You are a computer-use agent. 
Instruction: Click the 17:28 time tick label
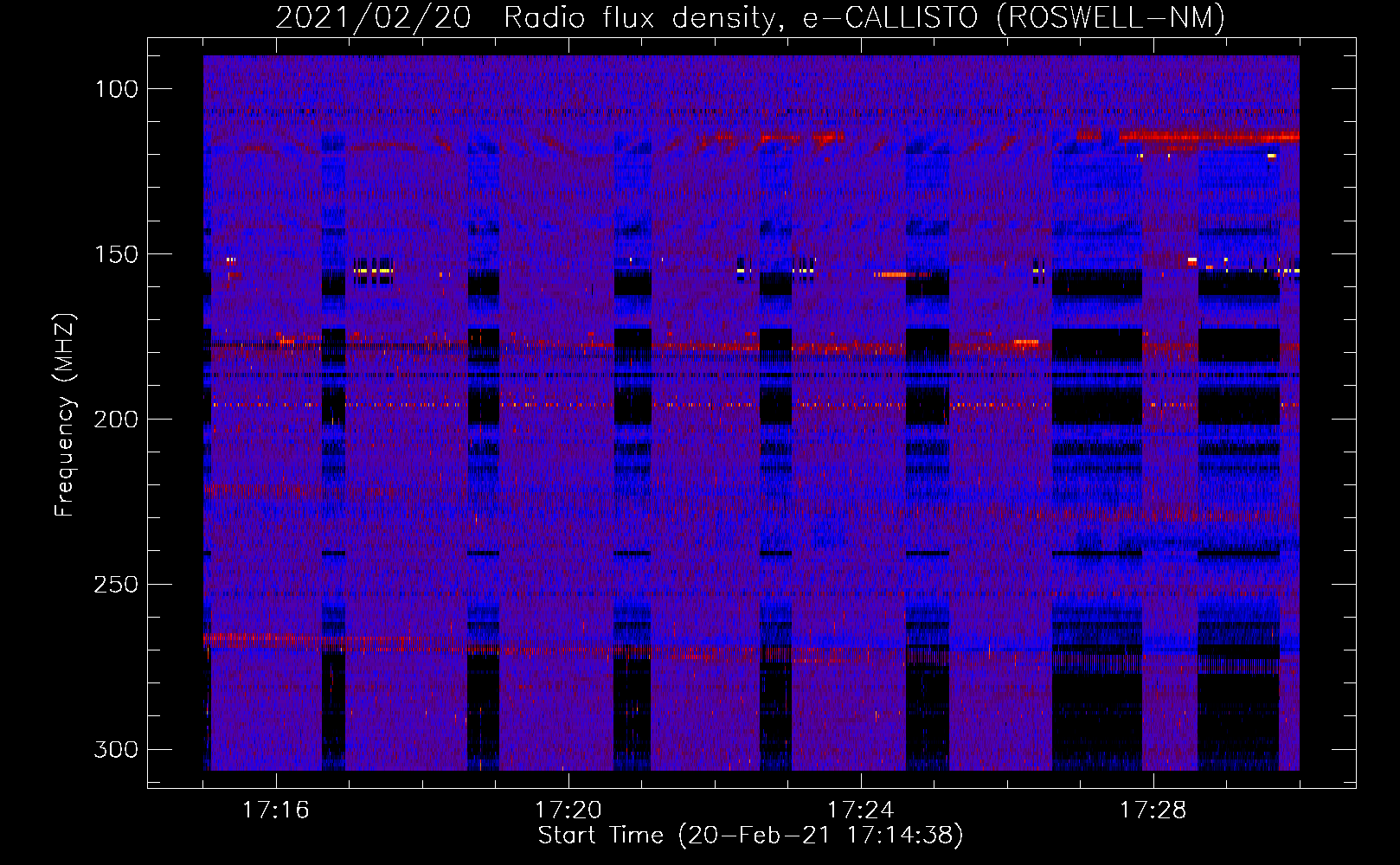(x=1153, y=811)
